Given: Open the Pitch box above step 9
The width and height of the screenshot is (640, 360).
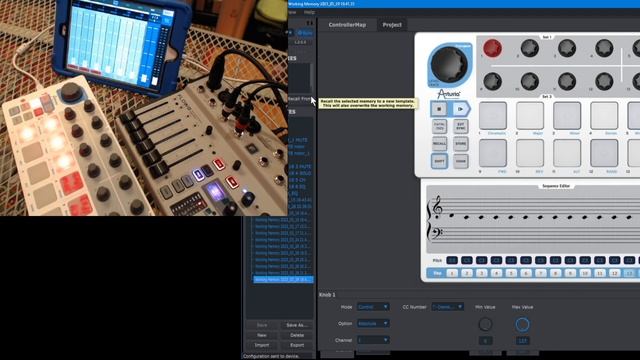Looking at the screenshot, I should (570, 260).
